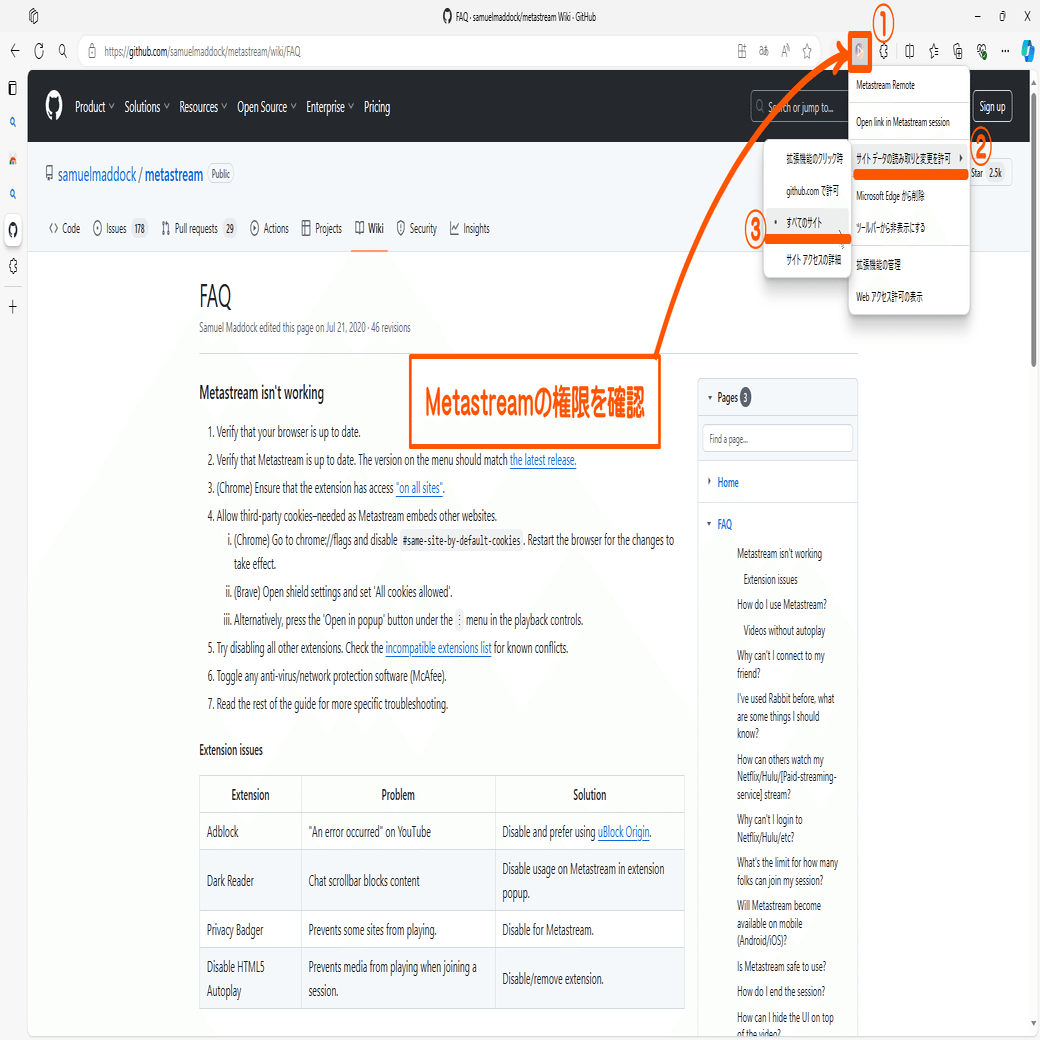
Task: Collapse the Pages section in wiki sidebar
Action: [710, 398]
